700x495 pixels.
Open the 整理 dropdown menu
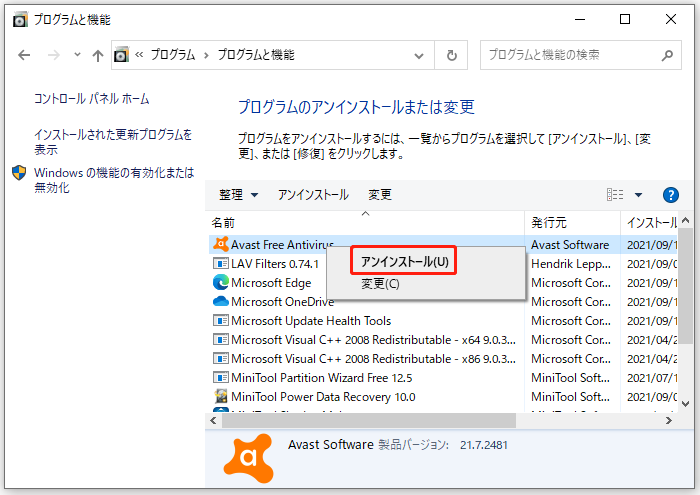(x=238, y=195)
